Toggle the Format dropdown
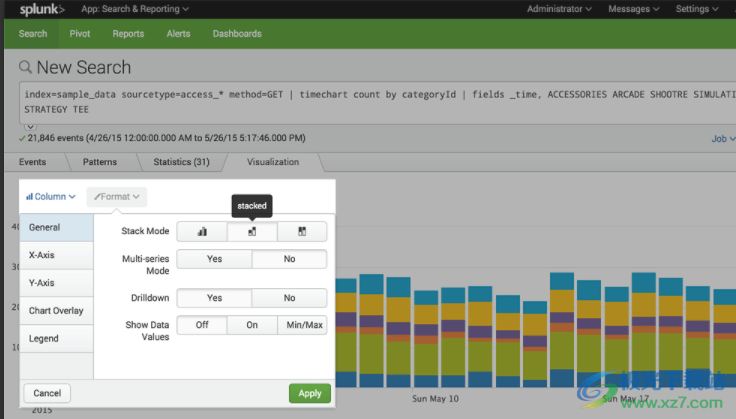Viewport: 736px width, 419px height. pyautogui.click(x=116, y=197)
